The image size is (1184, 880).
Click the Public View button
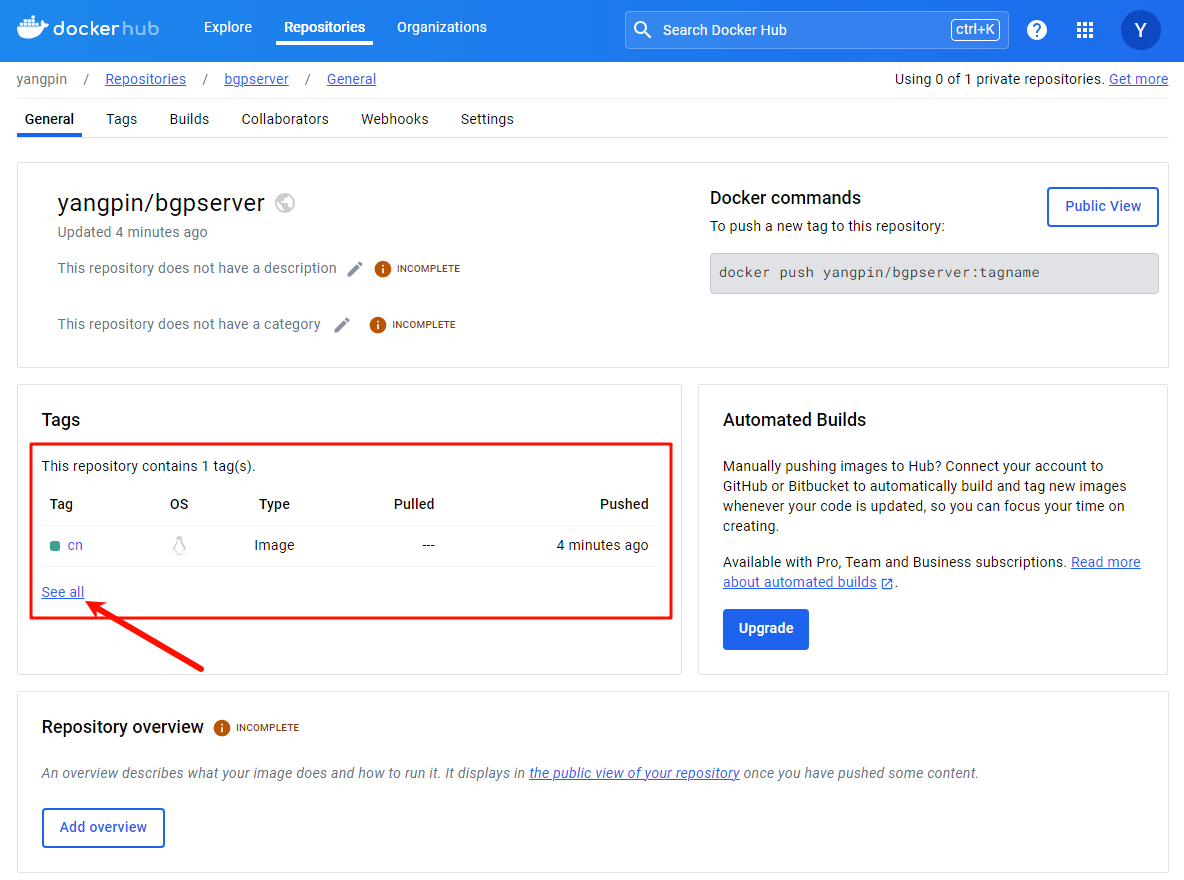point(1102,206)
